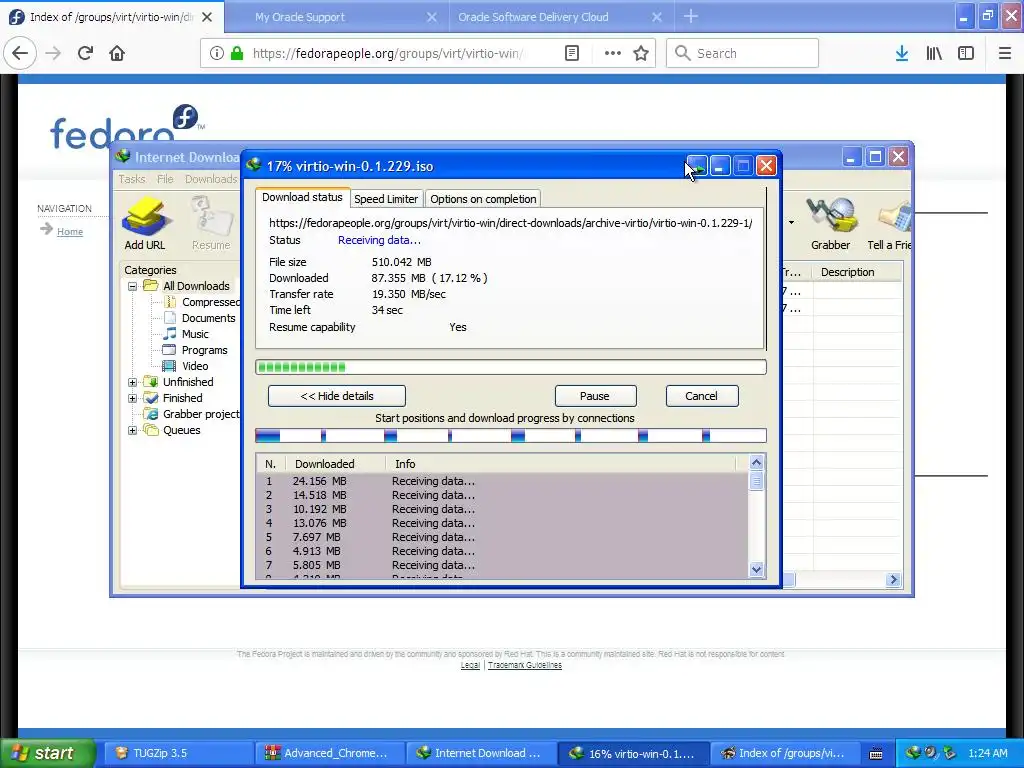The image size is (1024, 768).
Task: Select Grabber projects category
Action: [x=201, y=414]
